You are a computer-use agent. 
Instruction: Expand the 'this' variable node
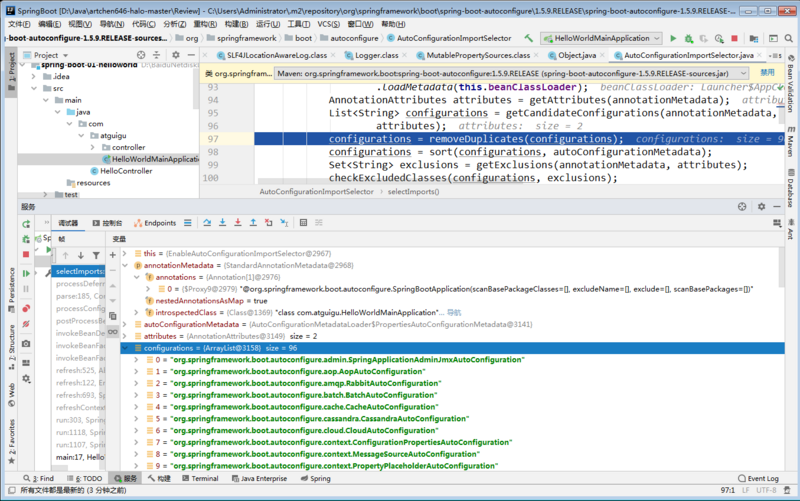coord(124,253)
